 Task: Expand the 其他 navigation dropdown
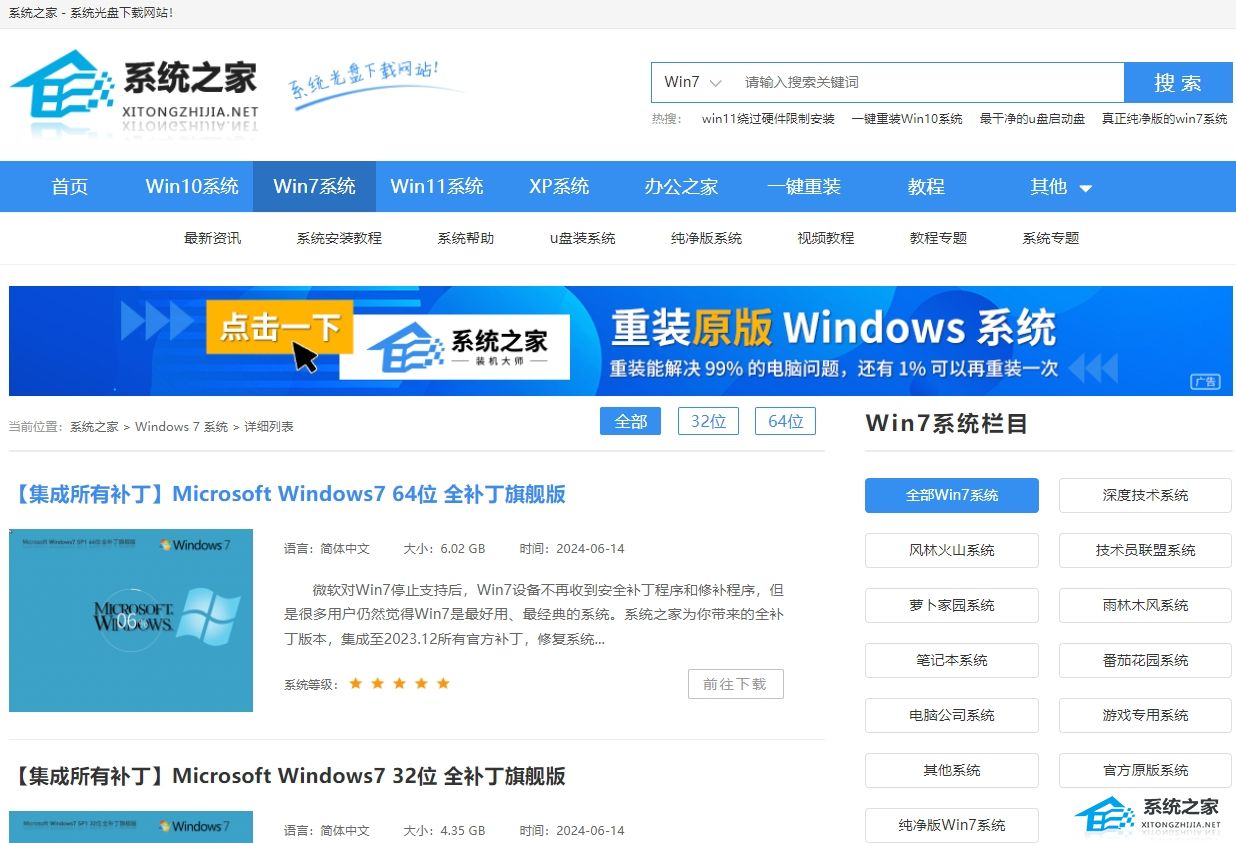(1061, 186)
